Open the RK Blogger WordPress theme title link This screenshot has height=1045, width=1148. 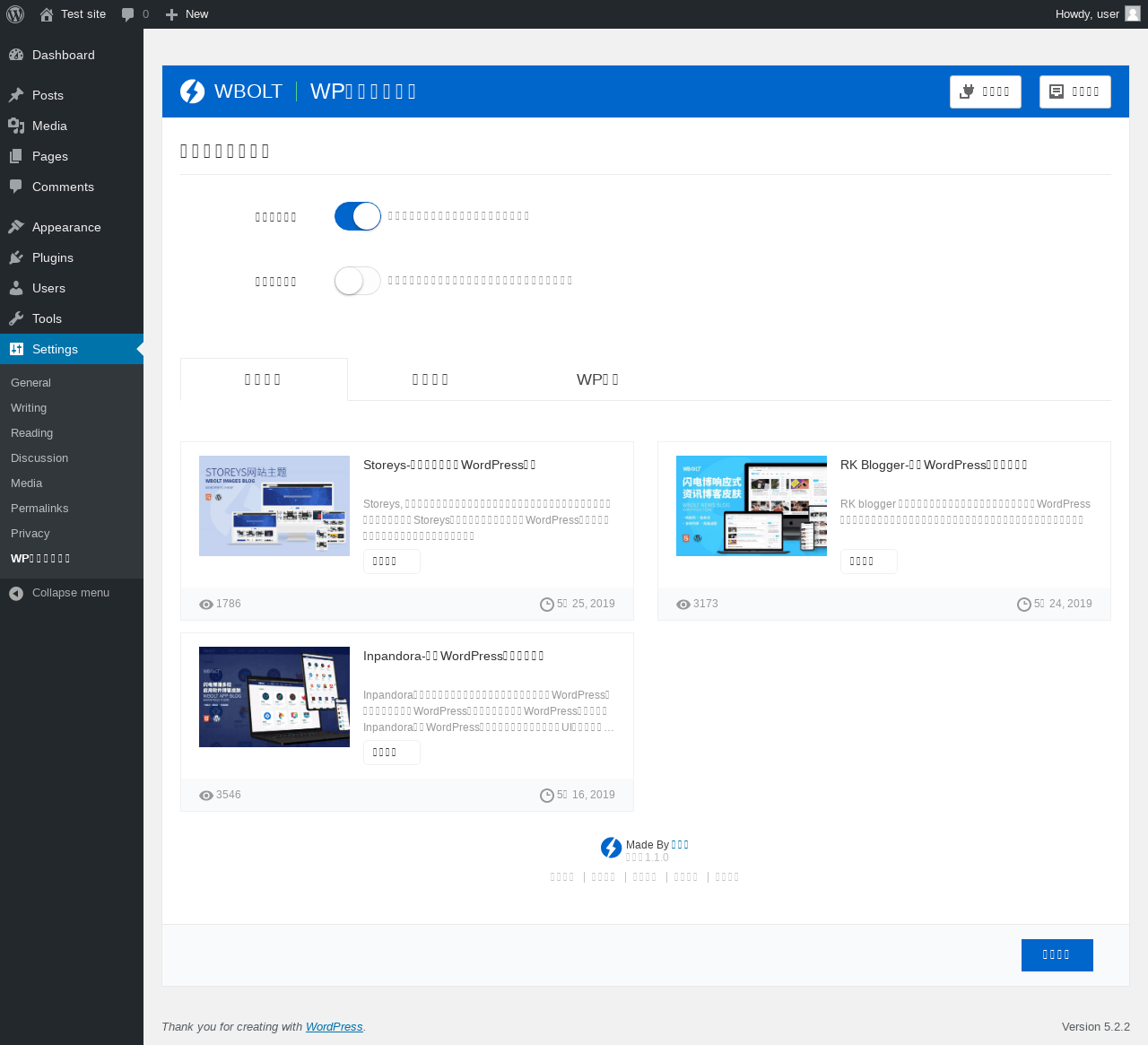[x=934, y=465]
